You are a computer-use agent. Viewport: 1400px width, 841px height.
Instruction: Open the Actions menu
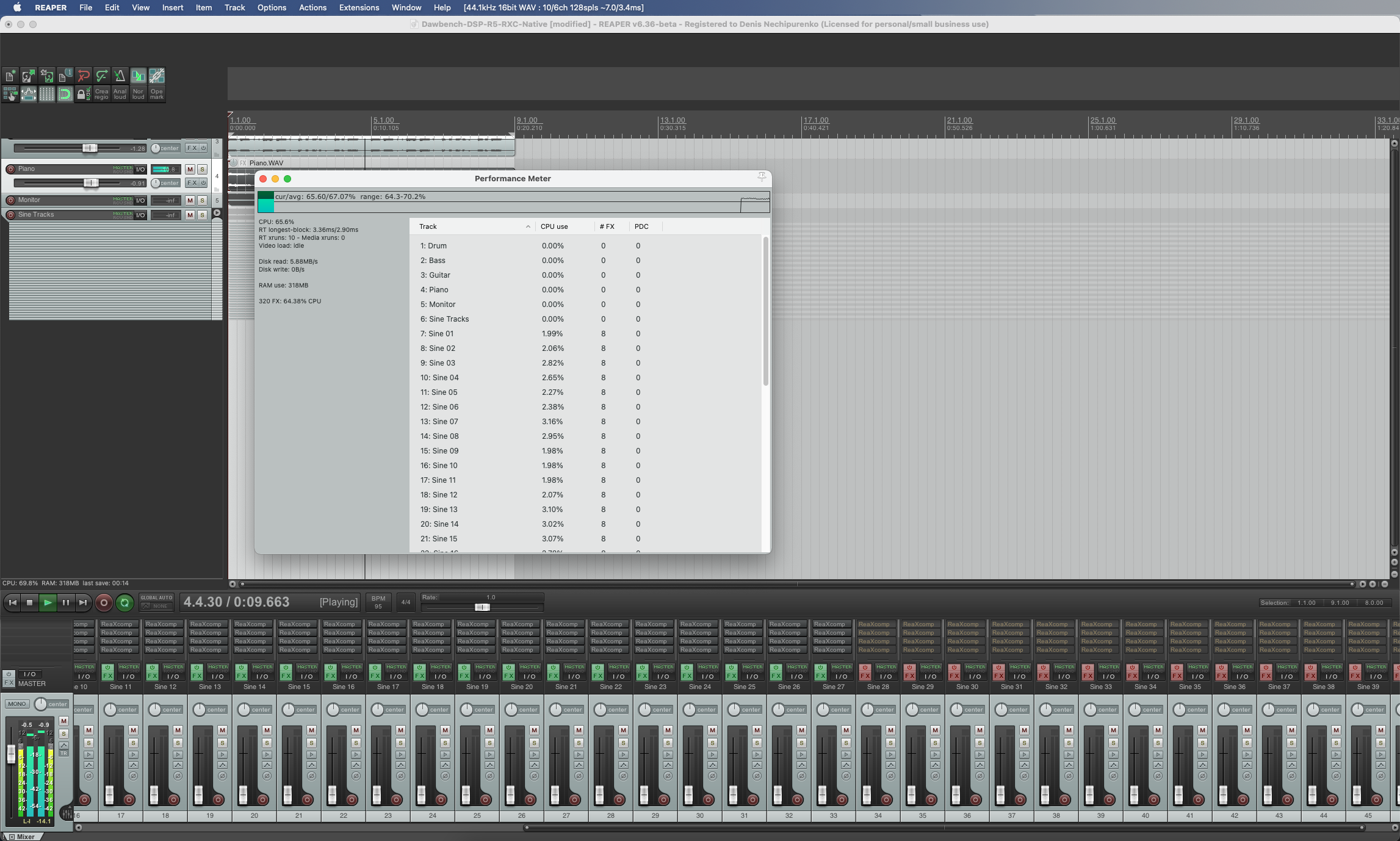tap(312, 7)
